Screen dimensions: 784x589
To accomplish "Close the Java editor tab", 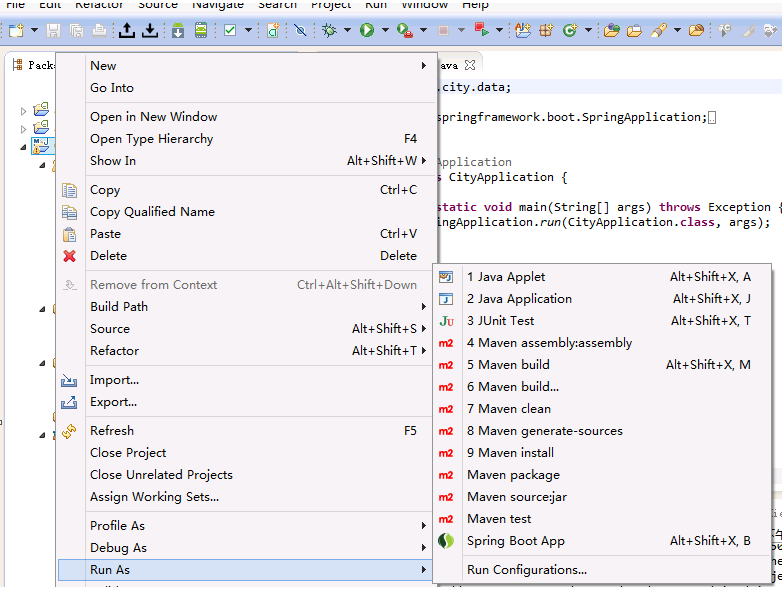I will click(x=470, y=65).
